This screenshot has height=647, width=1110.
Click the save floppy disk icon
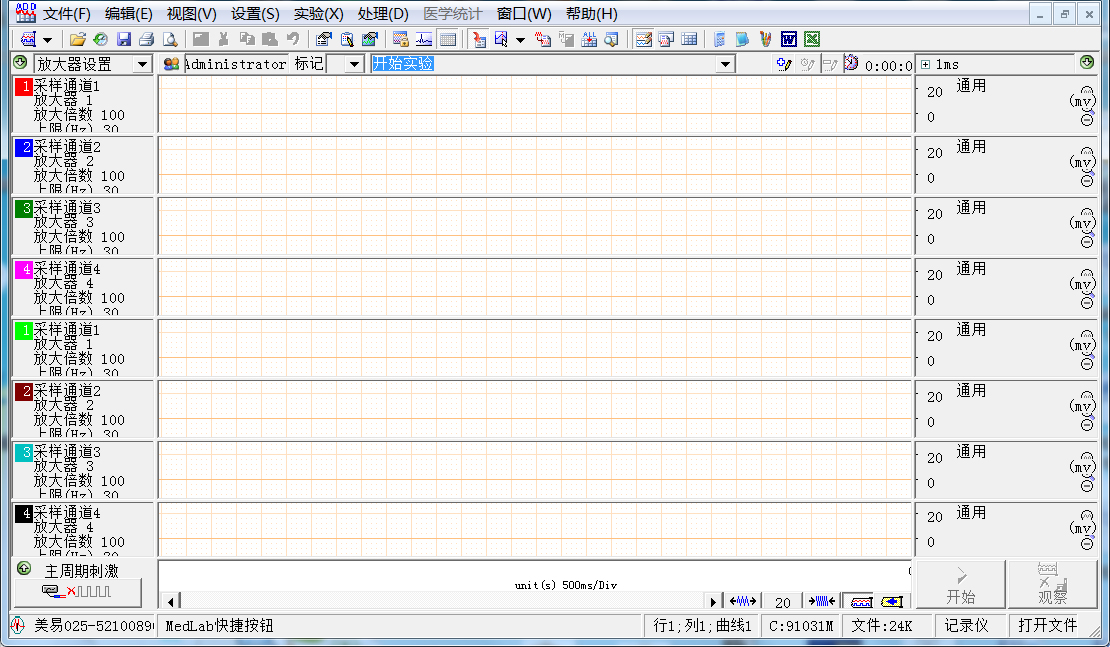[x=124, y=39]
